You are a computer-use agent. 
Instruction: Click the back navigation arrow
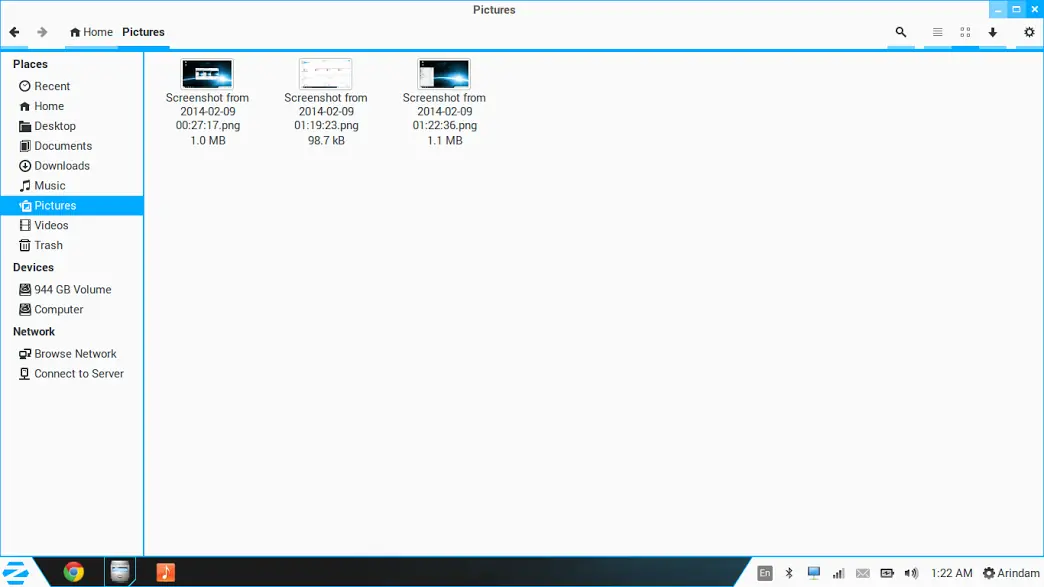pyautogui.click(x=14, y=32)
